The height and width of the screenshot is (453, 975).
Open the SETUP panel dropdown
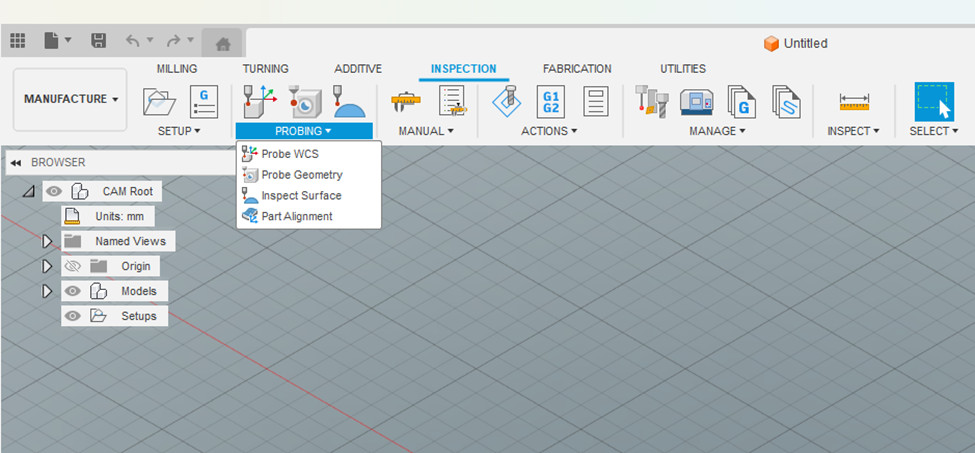(179, 131)
